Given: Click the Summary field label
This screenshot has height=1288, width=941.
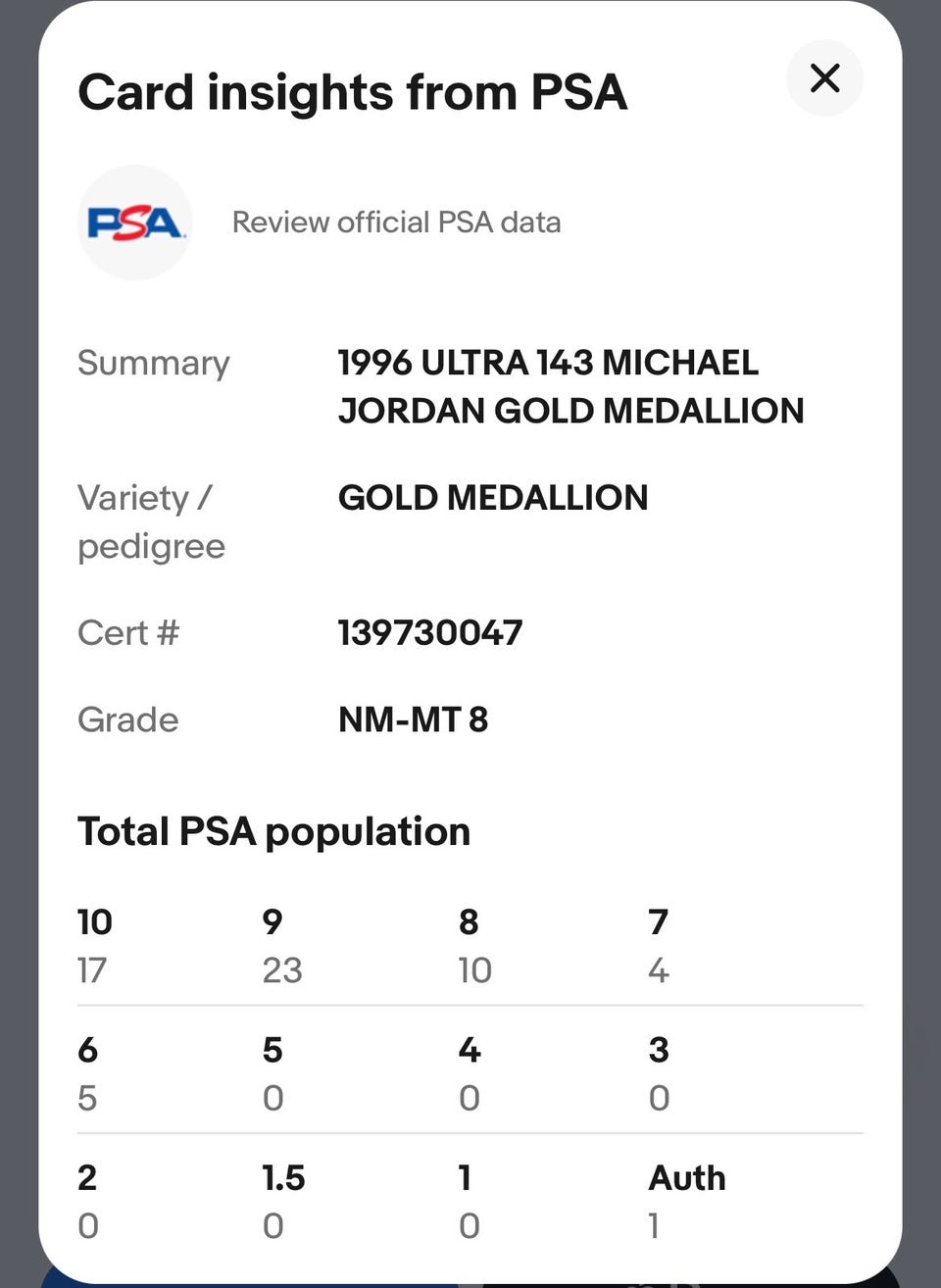Looking at the screenshot, I should click(x=153, y=364).
